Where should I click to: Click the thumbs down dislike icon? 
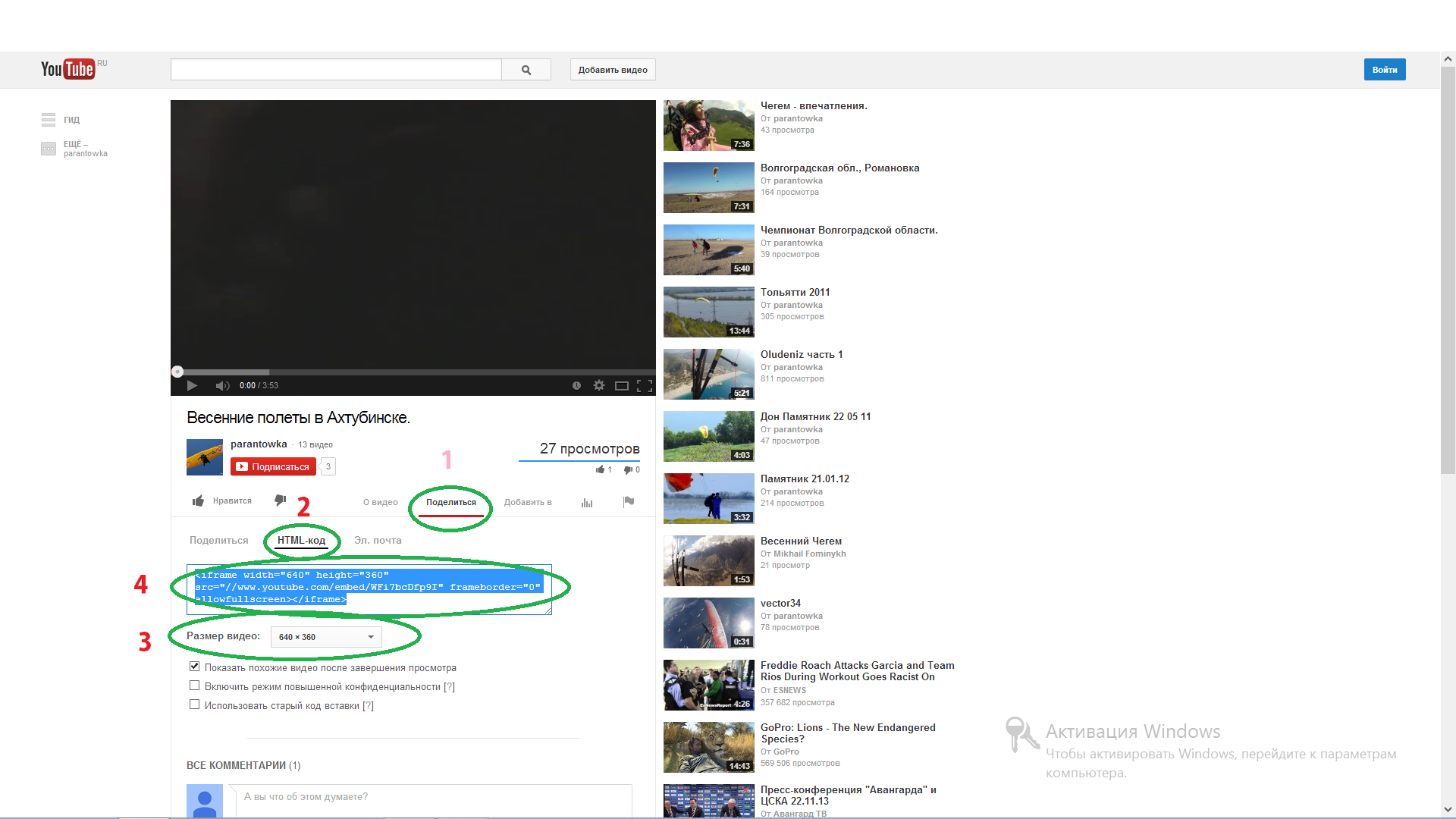click(x=280, y=500)
